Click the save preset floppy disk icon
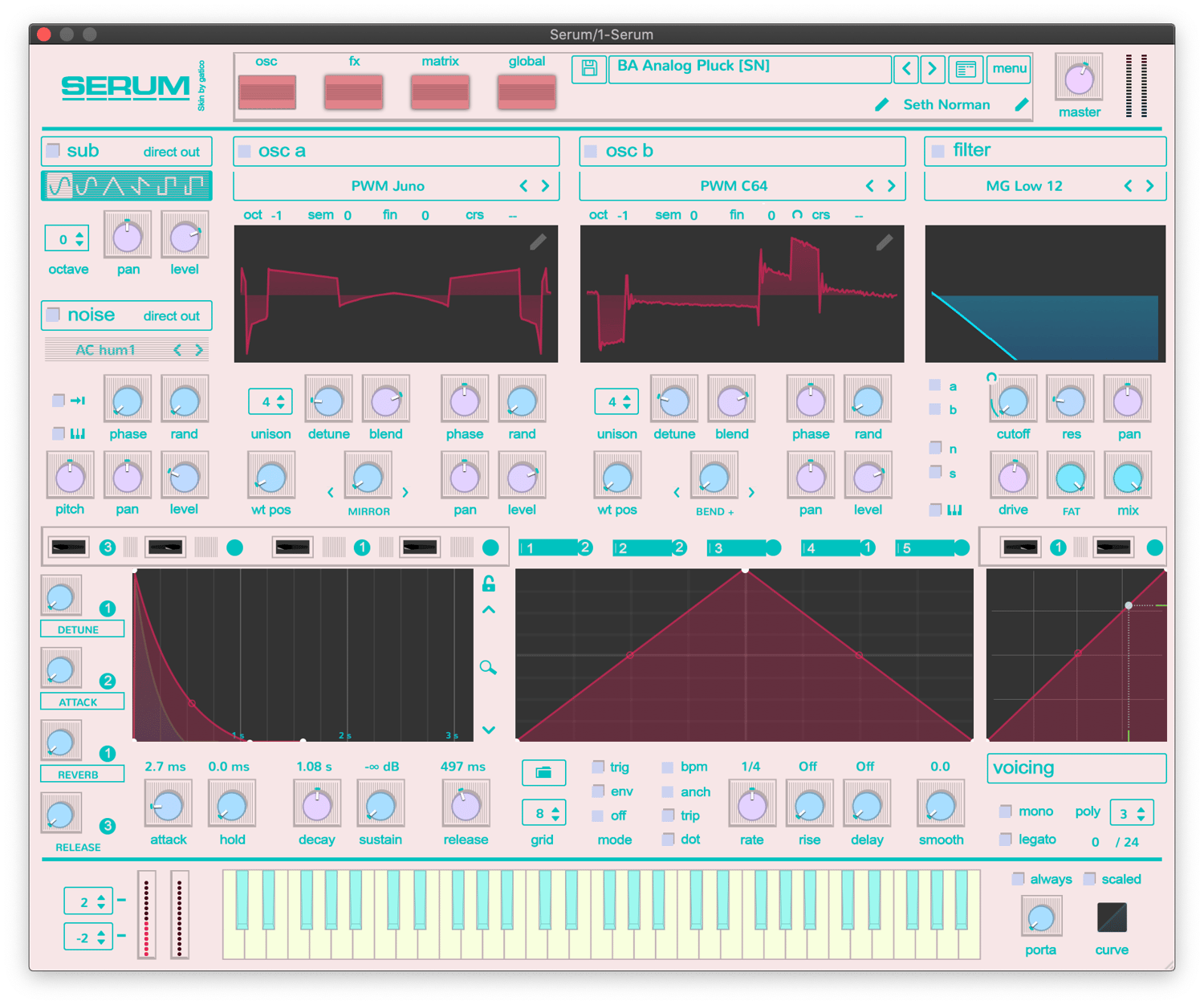This screenshot has width=1204, height=1005. [x=589, y=68]
